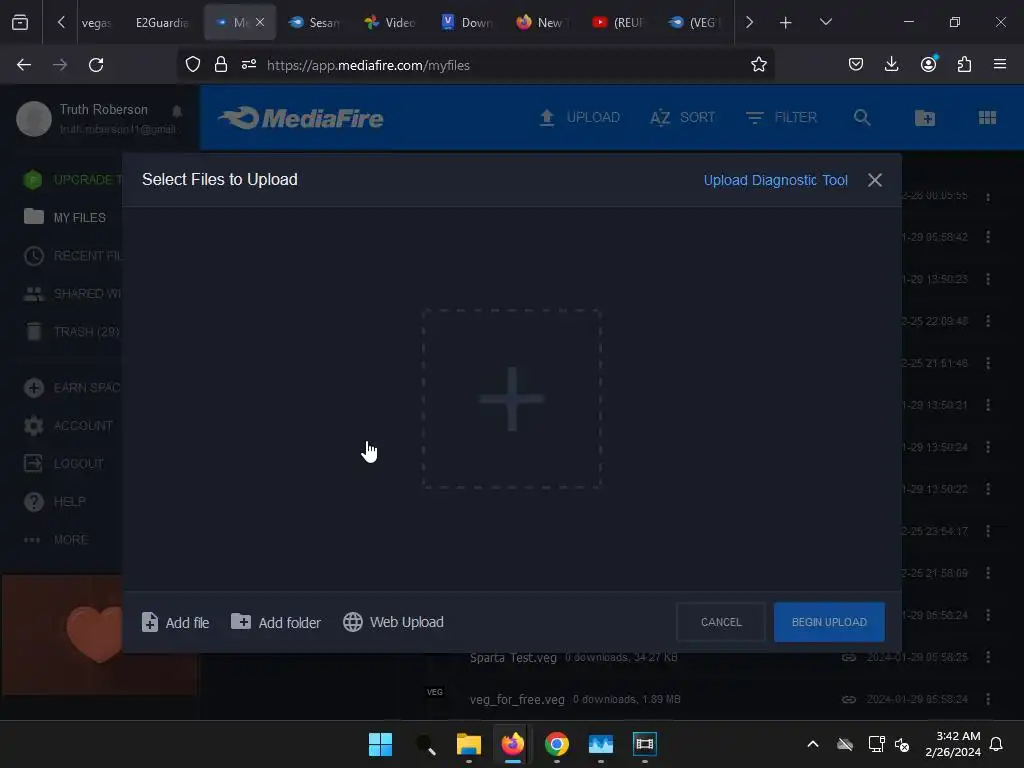Click the veg_for_free.veg file name
Image resolution: width=1024 pixels, height=768 pixels.
coord(517,699)
